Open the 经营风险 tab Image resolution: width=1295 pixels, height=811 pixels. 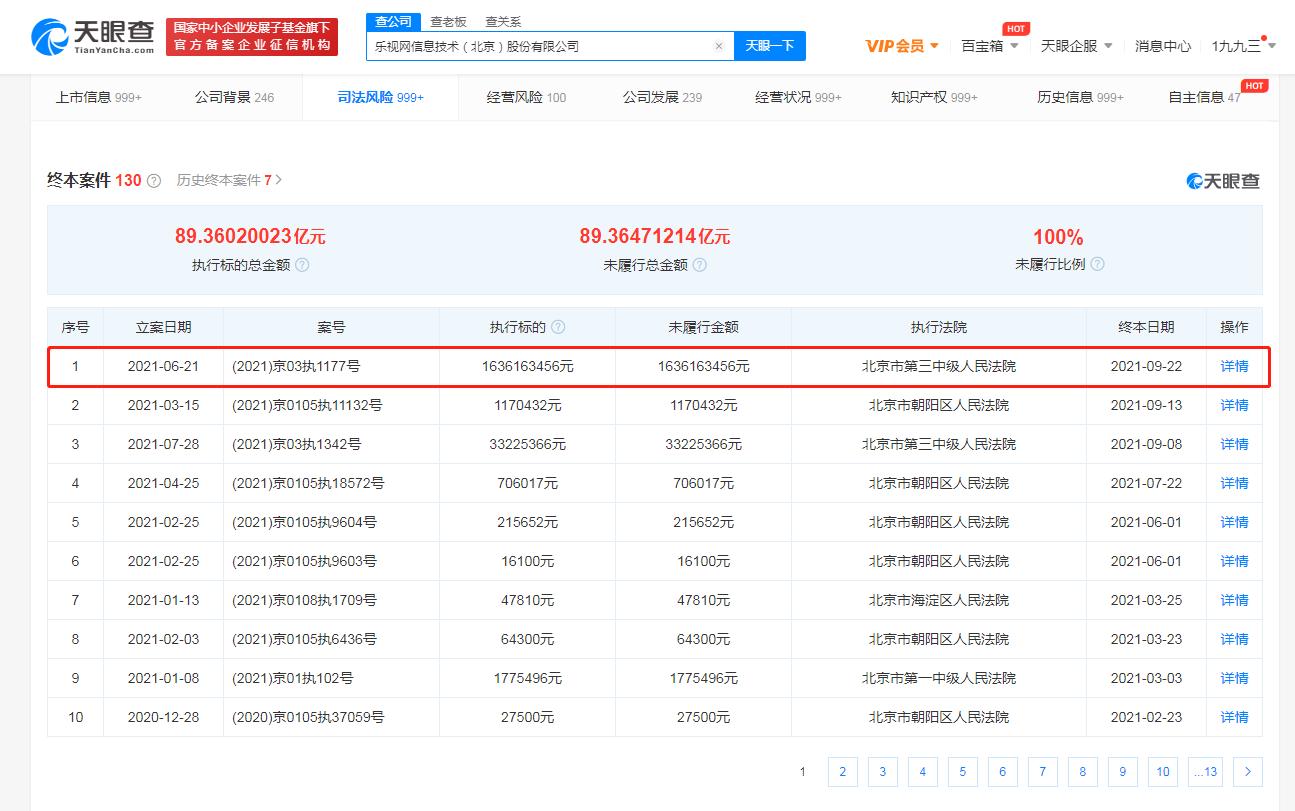click(x=526, y=97)
